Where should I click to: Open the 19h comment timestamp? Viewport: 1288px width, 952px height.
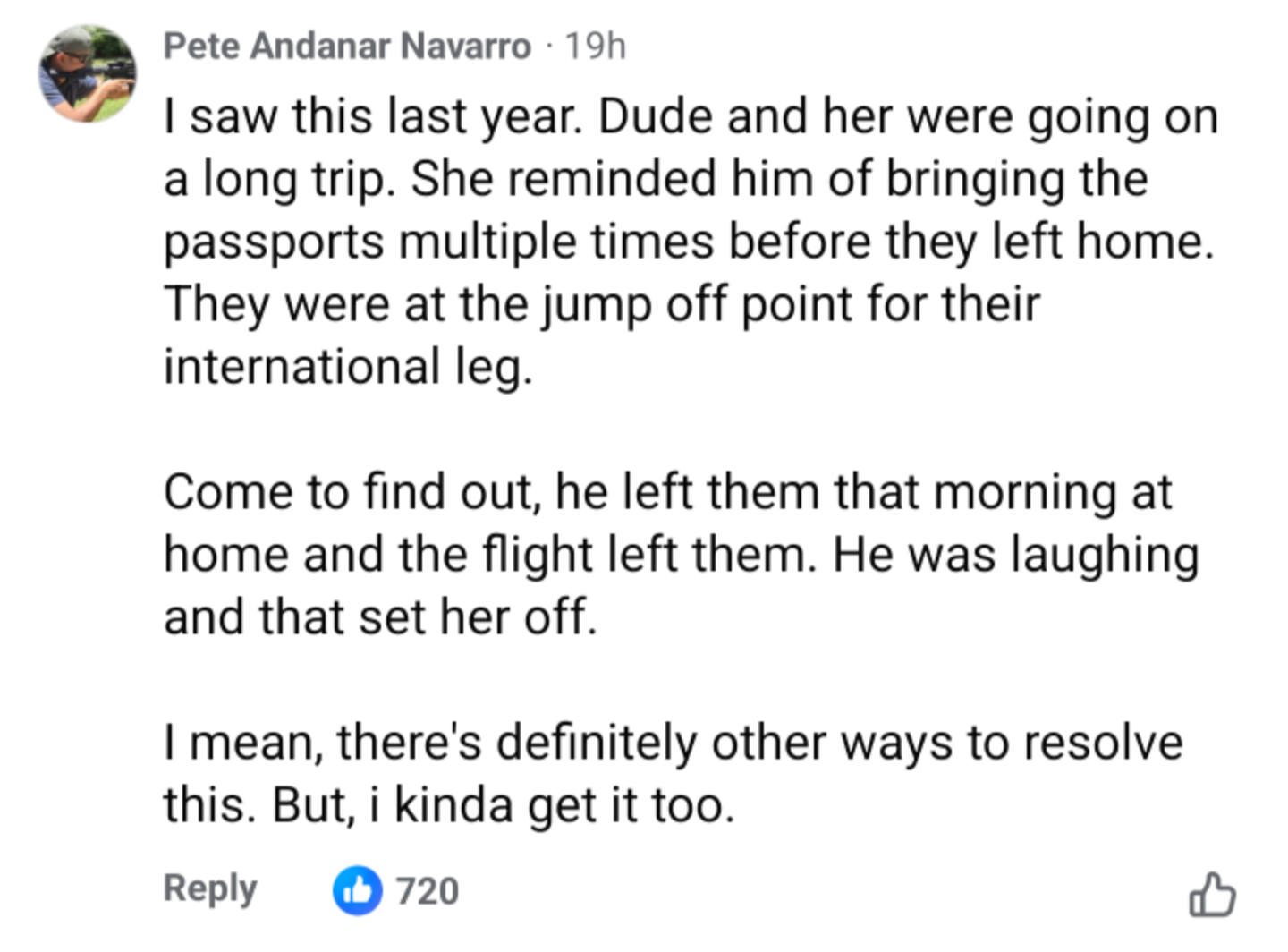click(595, 46)
